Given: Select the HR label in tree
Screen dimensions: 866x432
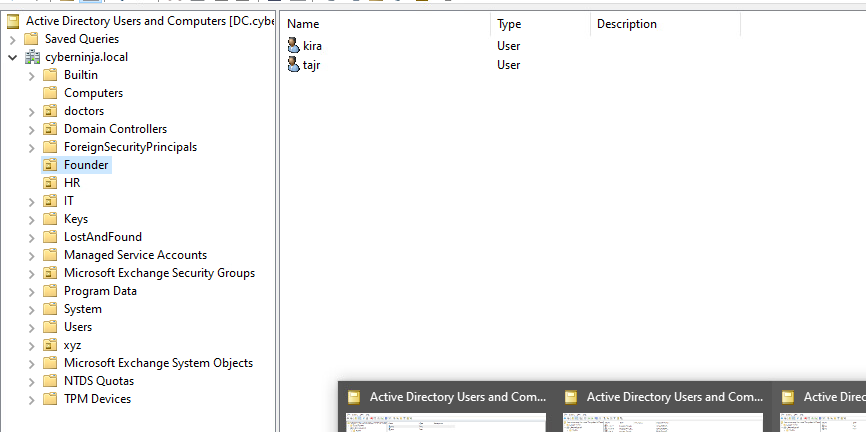Looking at the screenshot, I should pyautogui.click(x=72, y=183).
